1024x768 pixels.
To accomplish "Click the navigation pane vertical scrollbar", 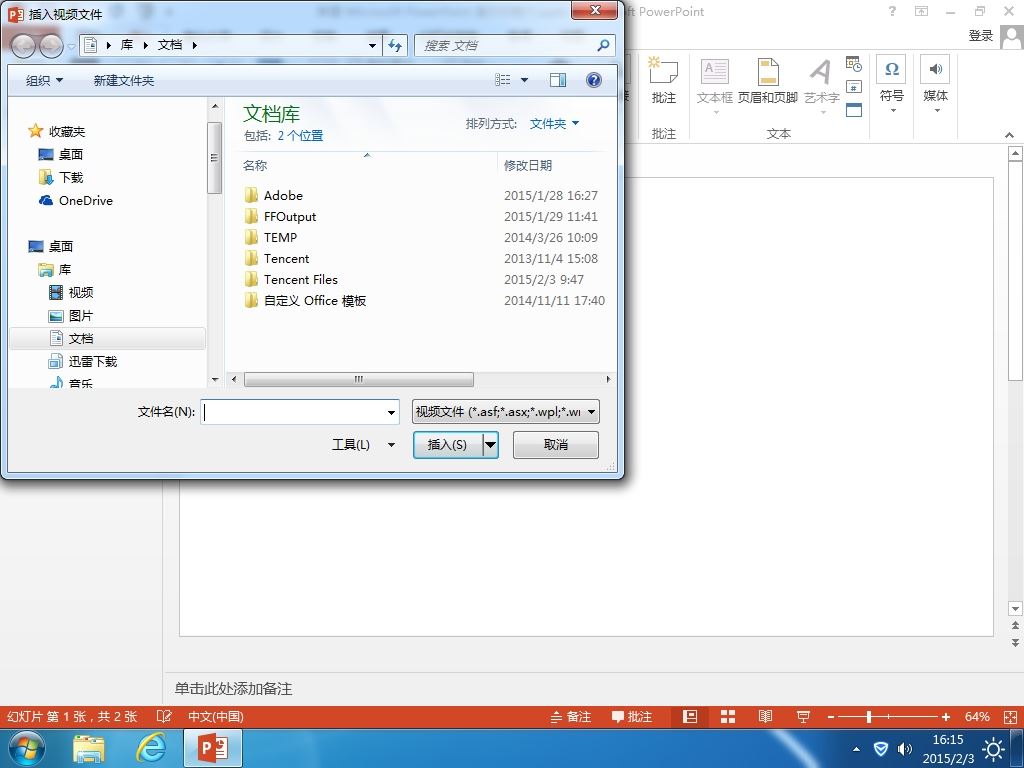I will click(214, 157).
